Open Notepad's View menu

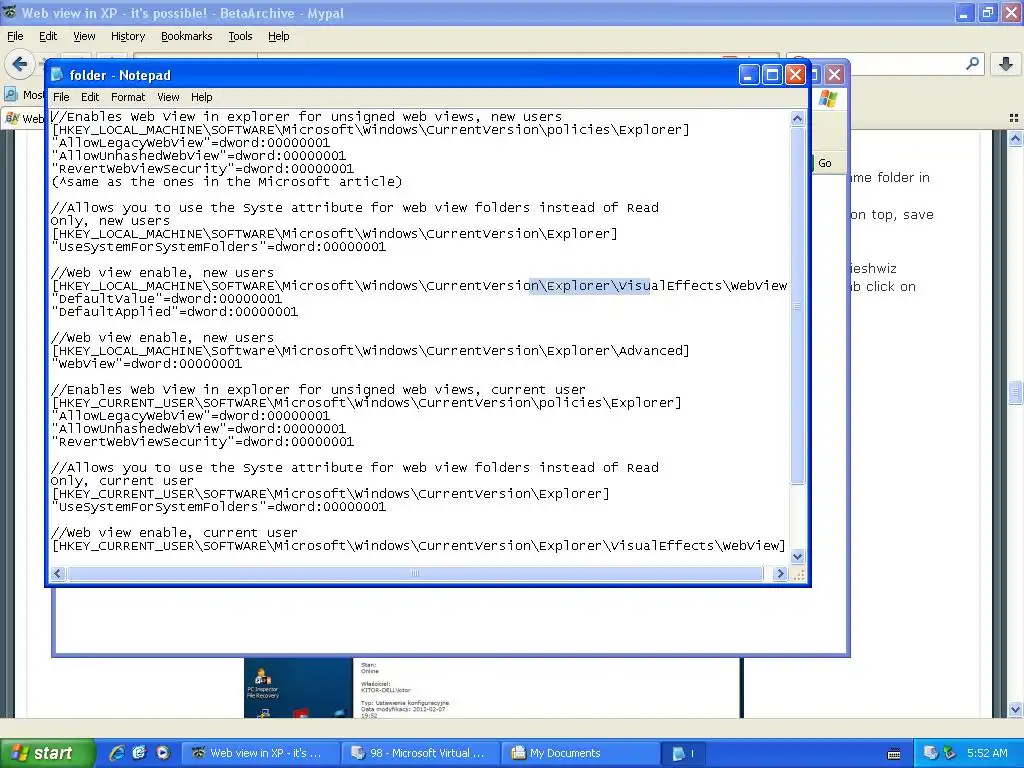(168, 97)
